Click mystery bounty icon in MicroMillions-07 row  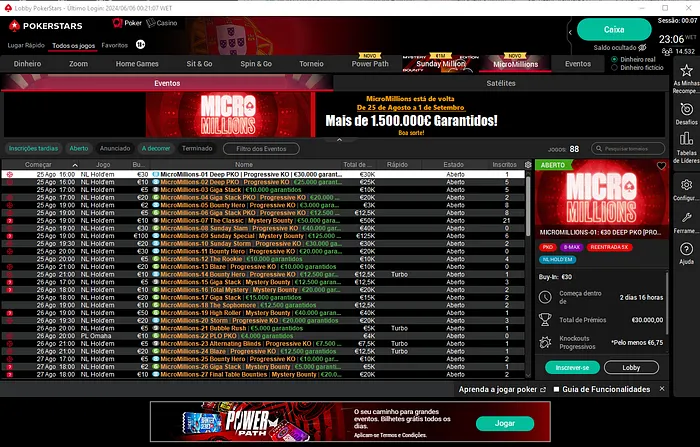[9, 221]
